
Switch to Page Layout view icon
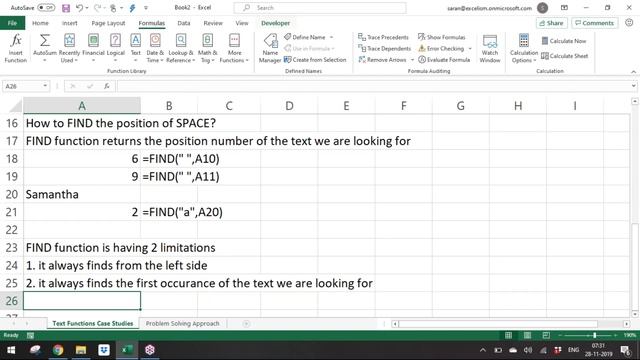pos(527,336)
